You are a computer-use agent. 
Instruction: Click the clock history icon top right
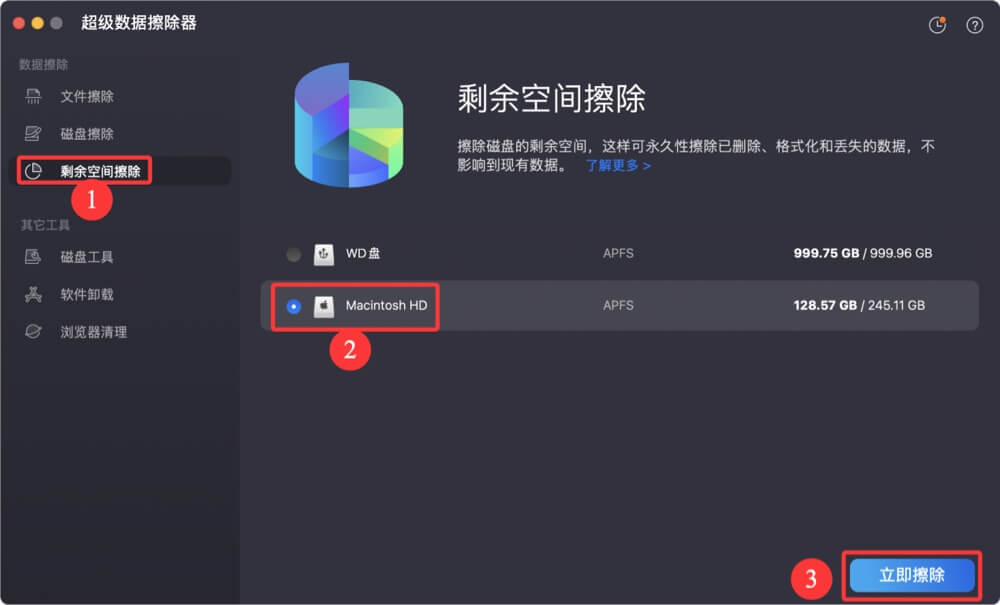937,27
